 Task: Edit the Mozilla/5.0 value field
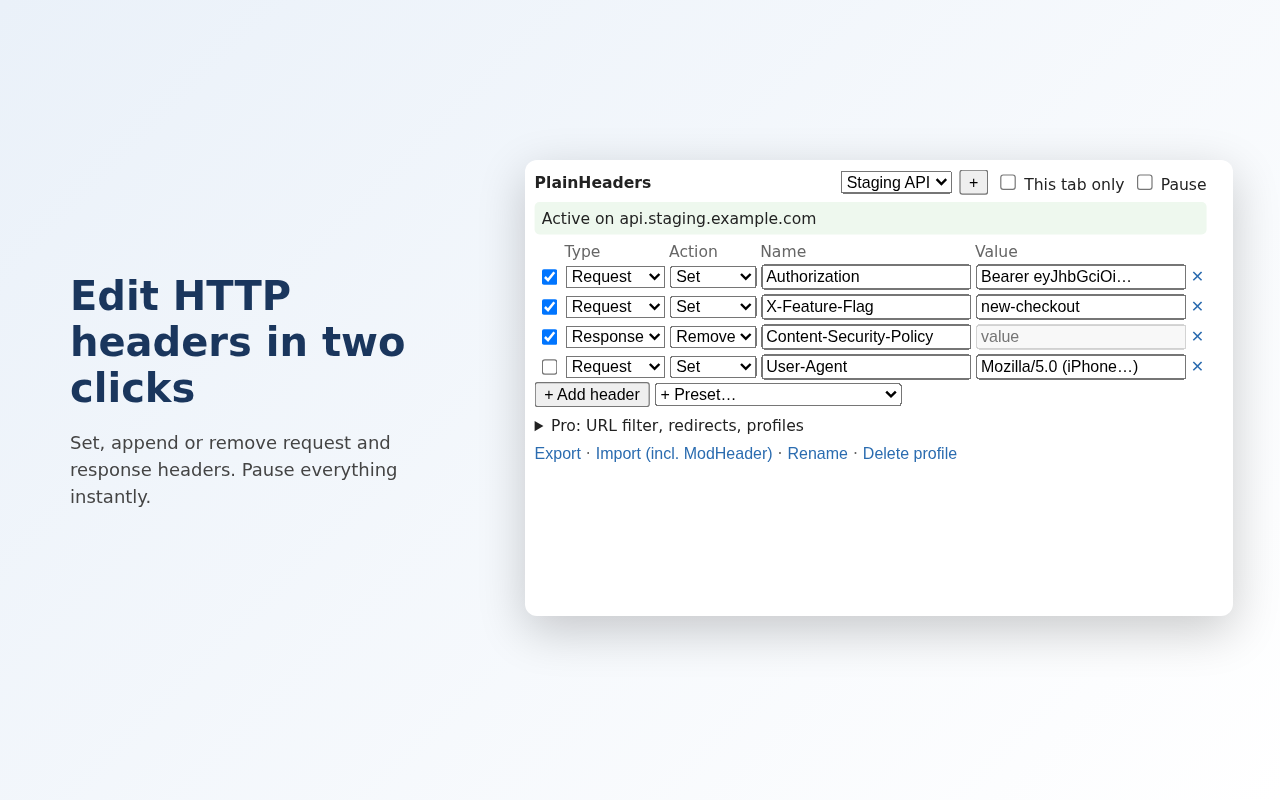(x=1081, y=367)
